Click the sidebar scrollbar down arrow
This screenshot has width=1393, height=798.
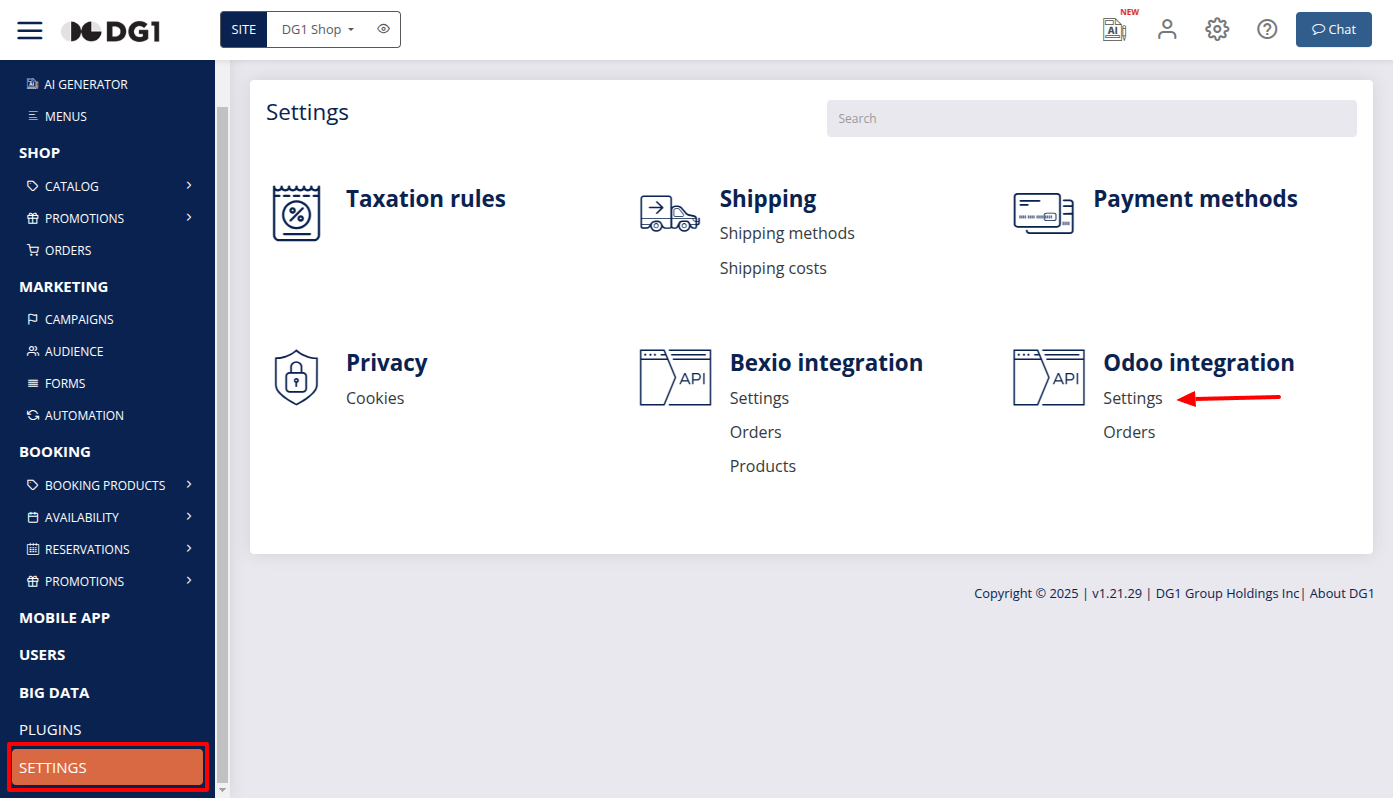(x=222, y=790)
